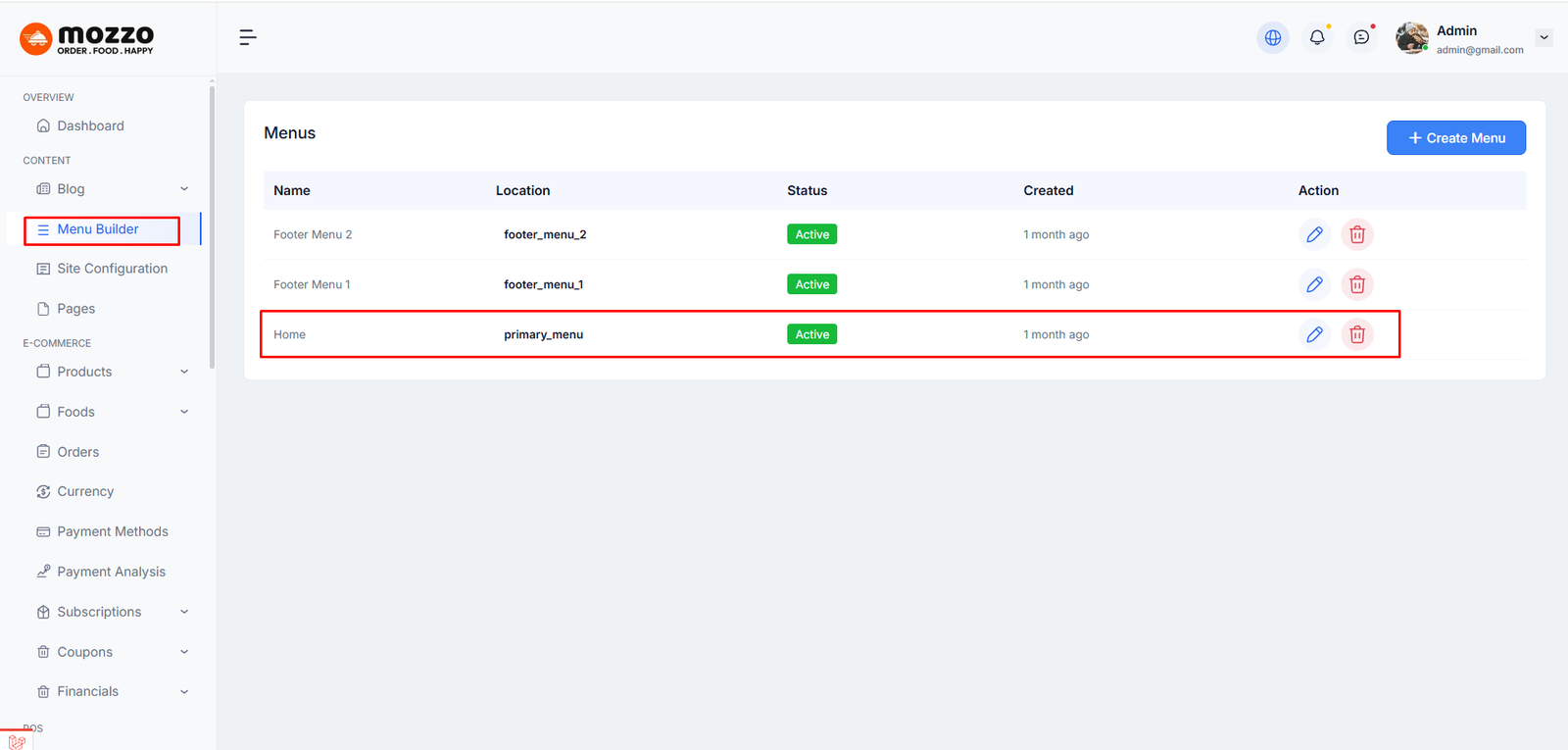Expand the Products sidebar submenu
This screenshot has height=750, width=1568.
click(x=183, y=372)
